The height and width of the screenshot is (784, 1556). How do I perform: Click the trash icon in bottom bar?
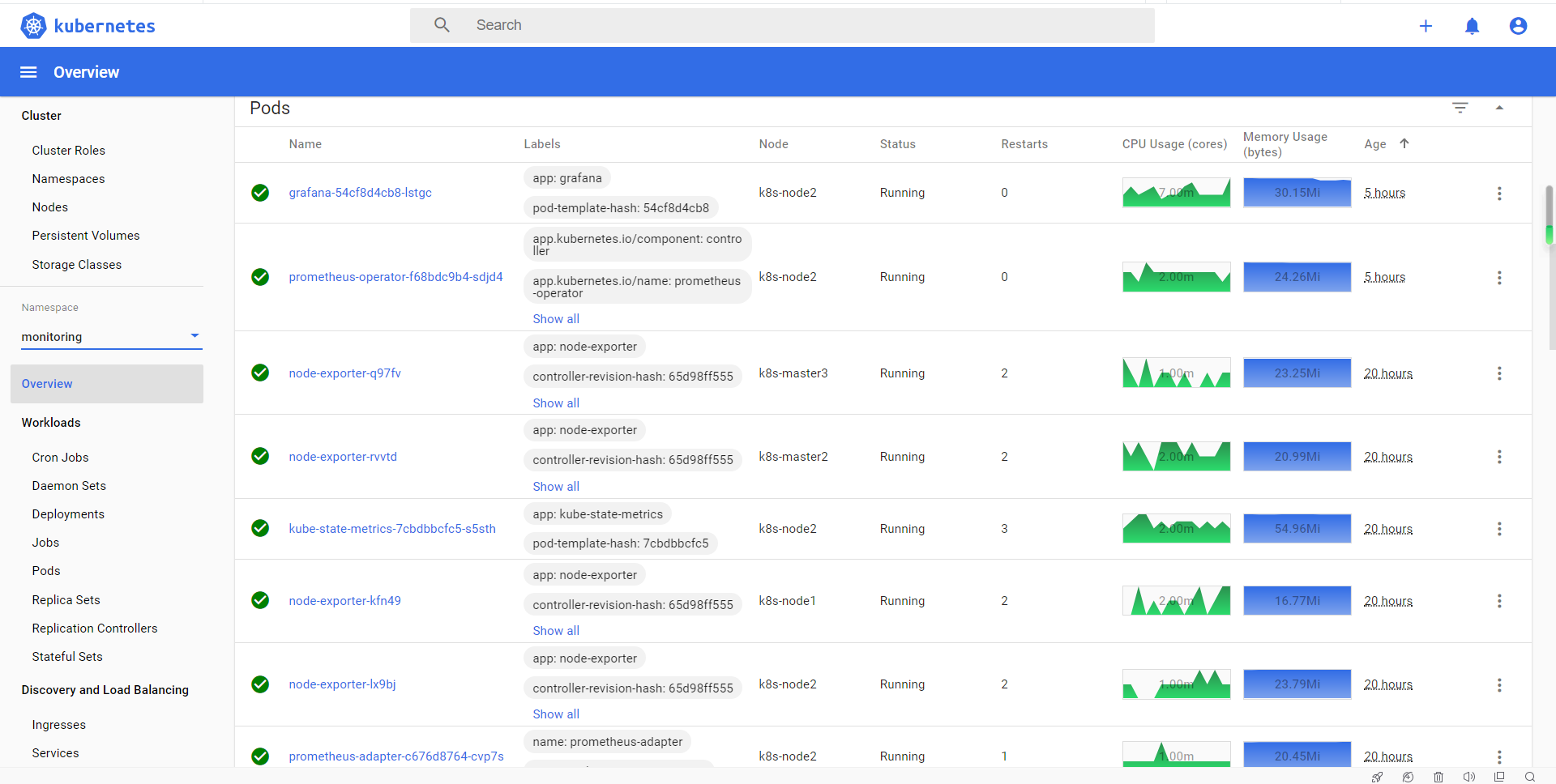[x=1438, y=777]
